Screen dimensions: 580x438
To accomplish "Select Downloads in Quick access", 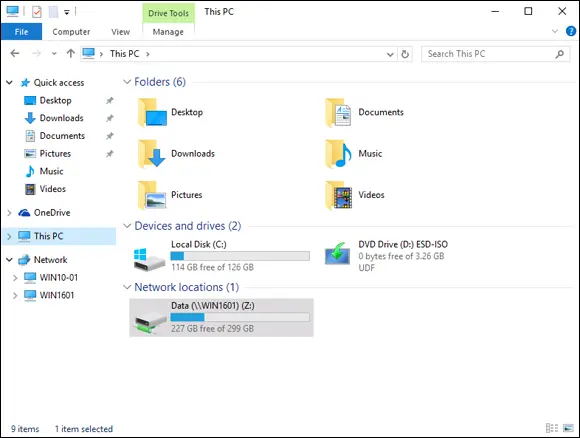I will [61, 118].
